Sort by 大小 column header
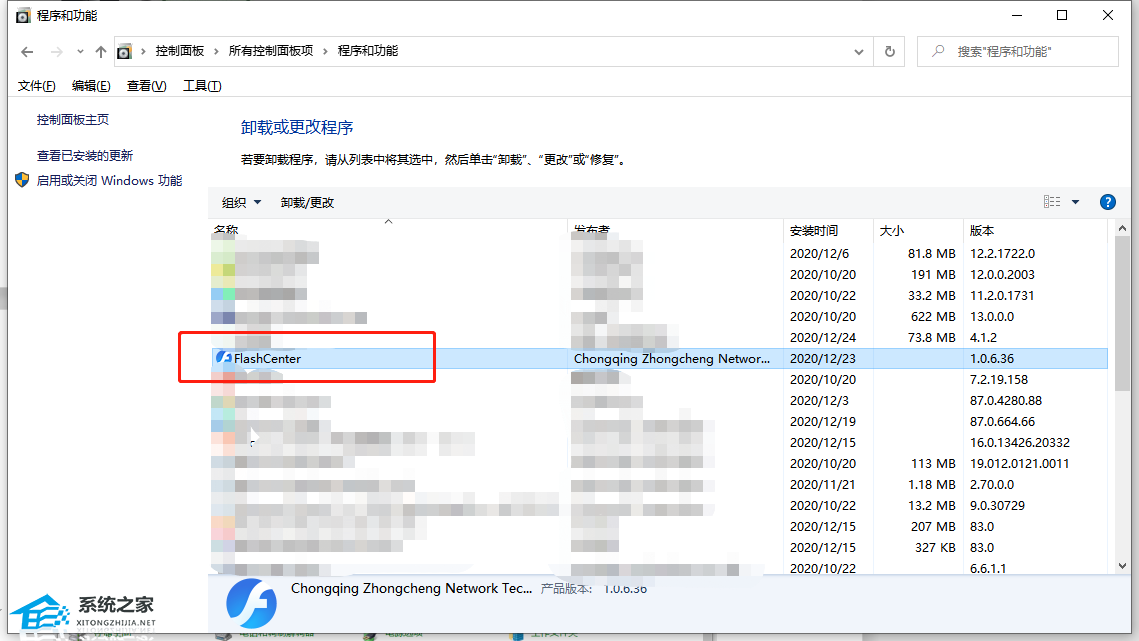Viewport: 1139px width, 641px height. (x=917, y=230)
